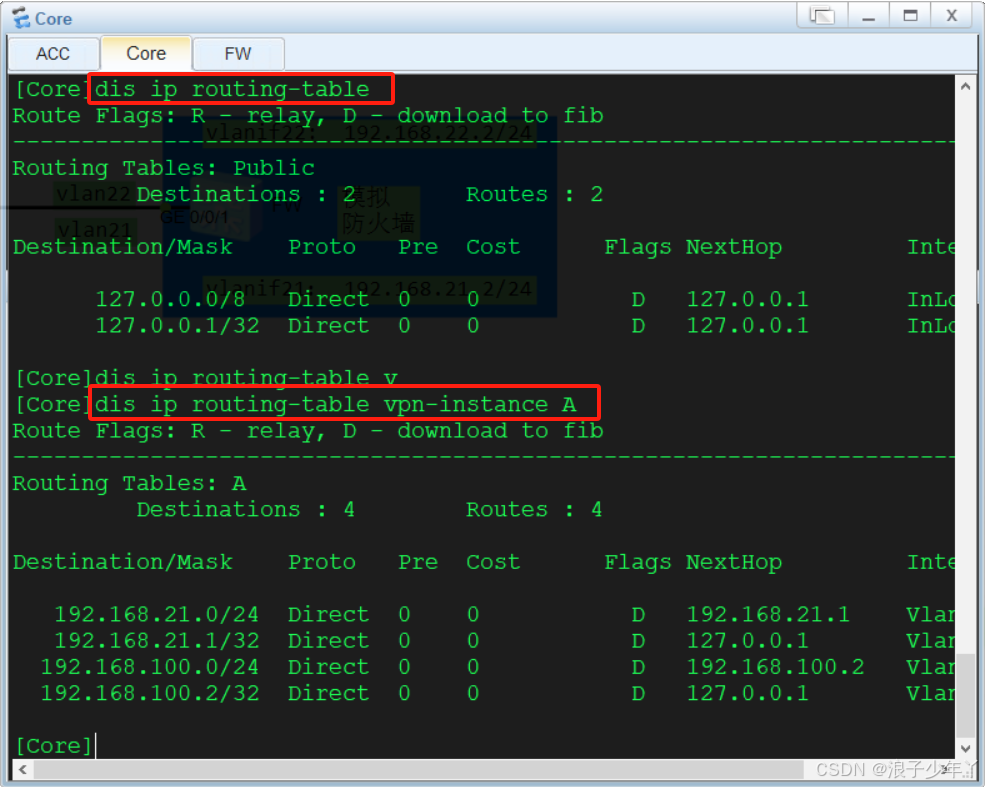Click 'dis ip routing-table vpn-instance A' command
985x787 pixels.
tap(335, 404)
